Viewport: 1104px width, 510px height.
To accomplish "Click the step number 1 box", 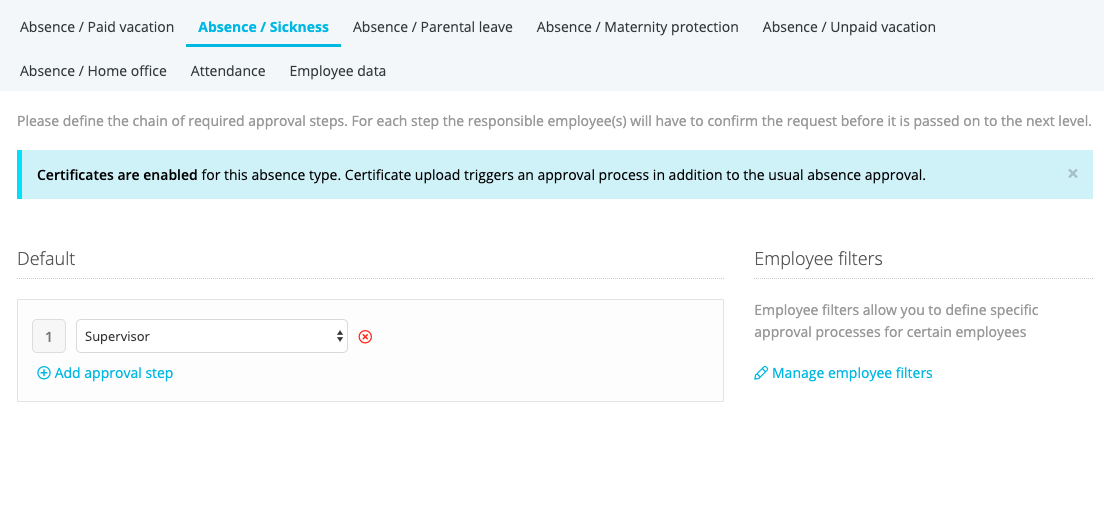I will coord(49,337).
